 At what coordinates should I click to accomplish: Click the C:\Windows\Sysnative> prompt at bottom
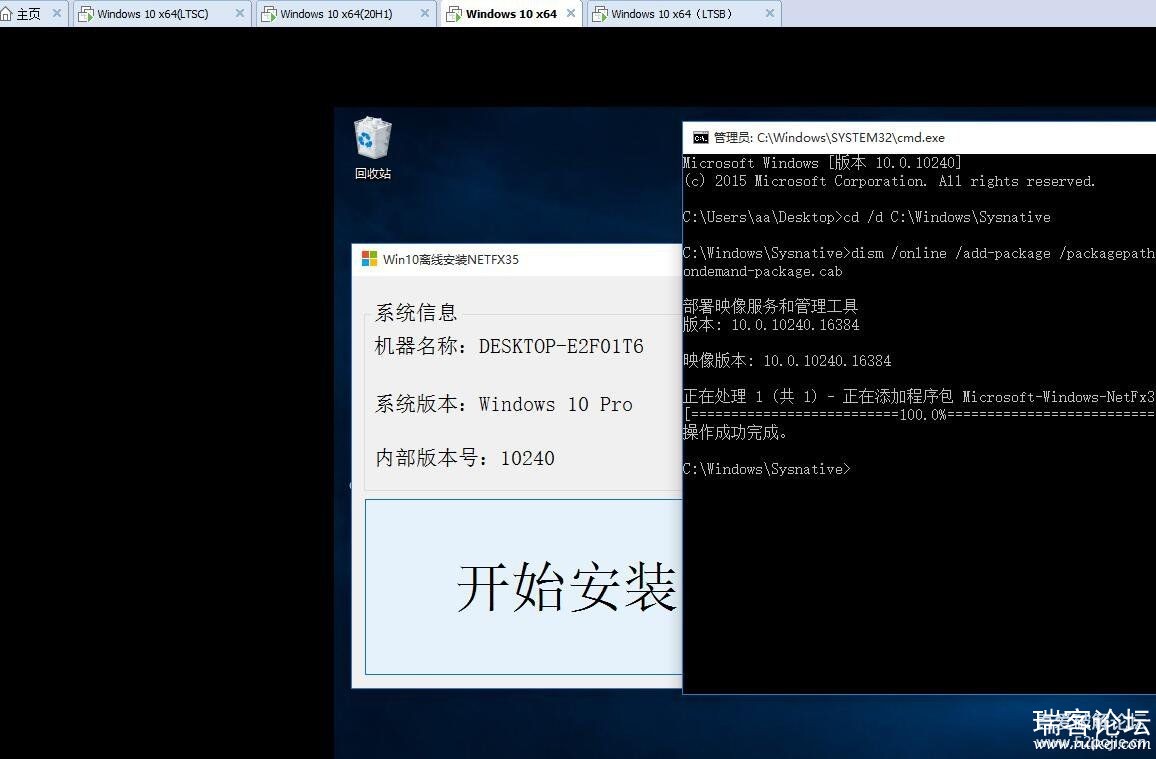click(767, 469)
